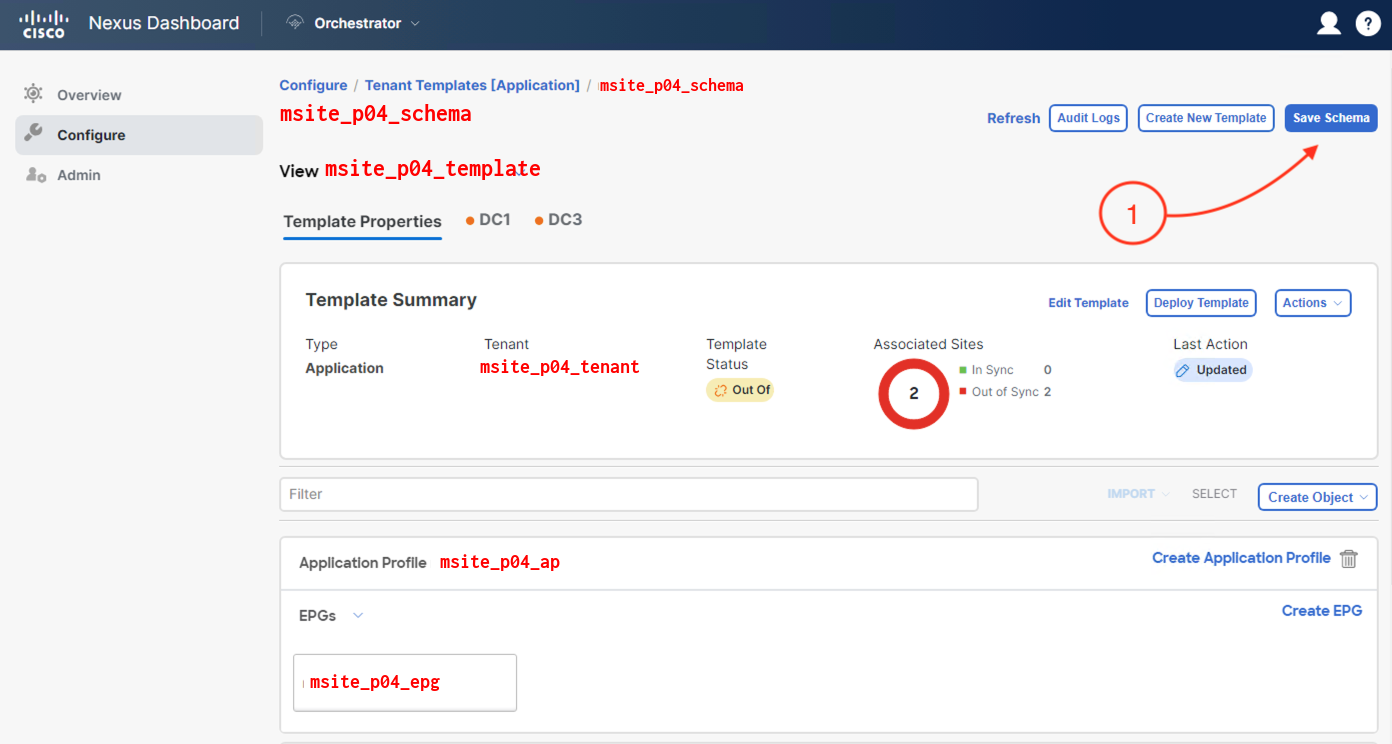
Task: Select the Template Properties tab
Action: click(x=362, y=221)
